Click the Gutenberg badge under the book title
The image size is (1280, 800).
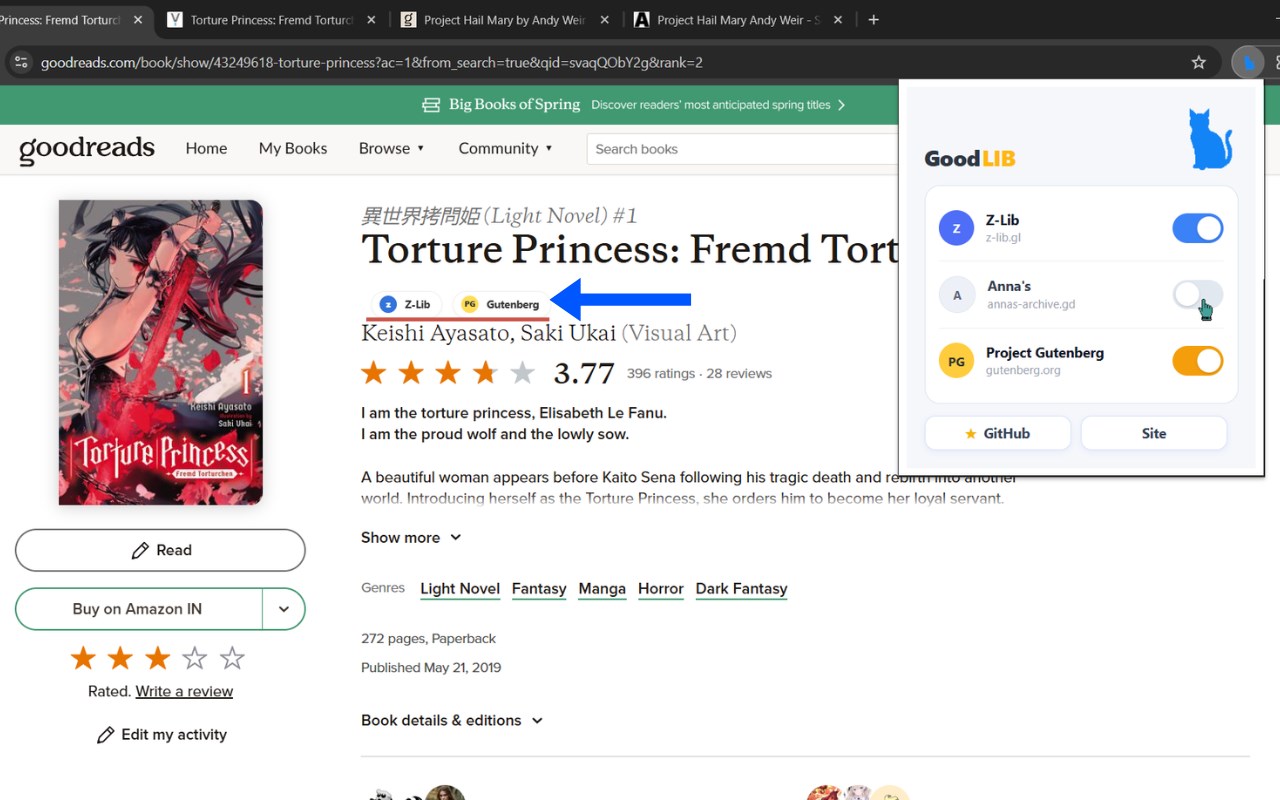click(500, 304)
